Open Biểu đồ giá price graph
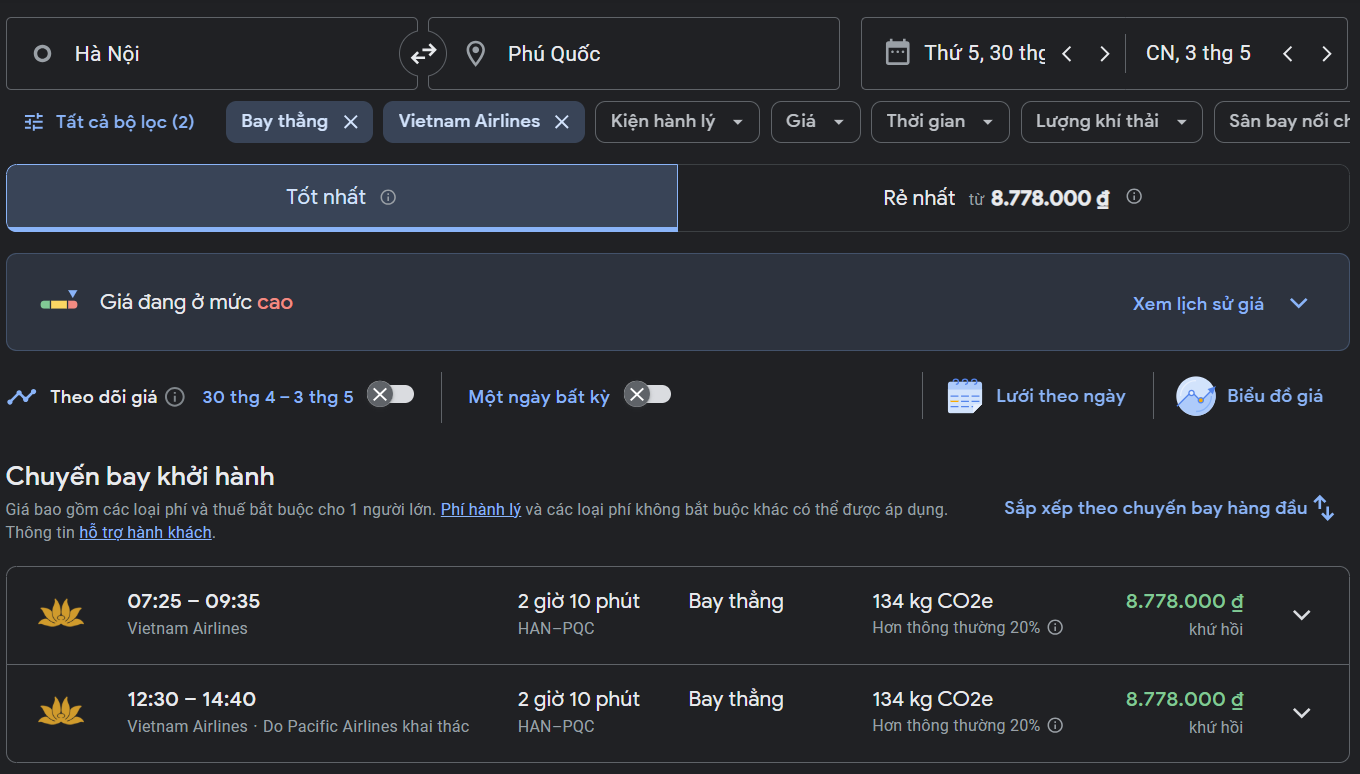 click(x=1250, y=396)
